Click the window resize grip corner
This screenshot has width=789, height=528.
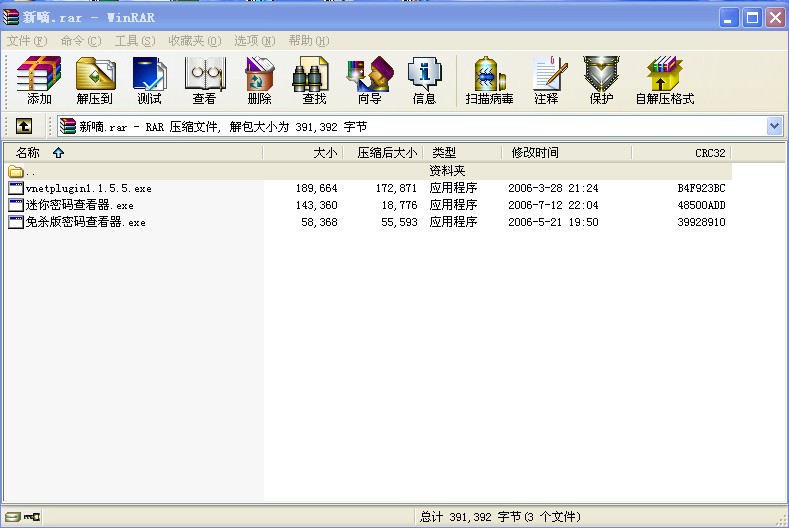point(782,521)
